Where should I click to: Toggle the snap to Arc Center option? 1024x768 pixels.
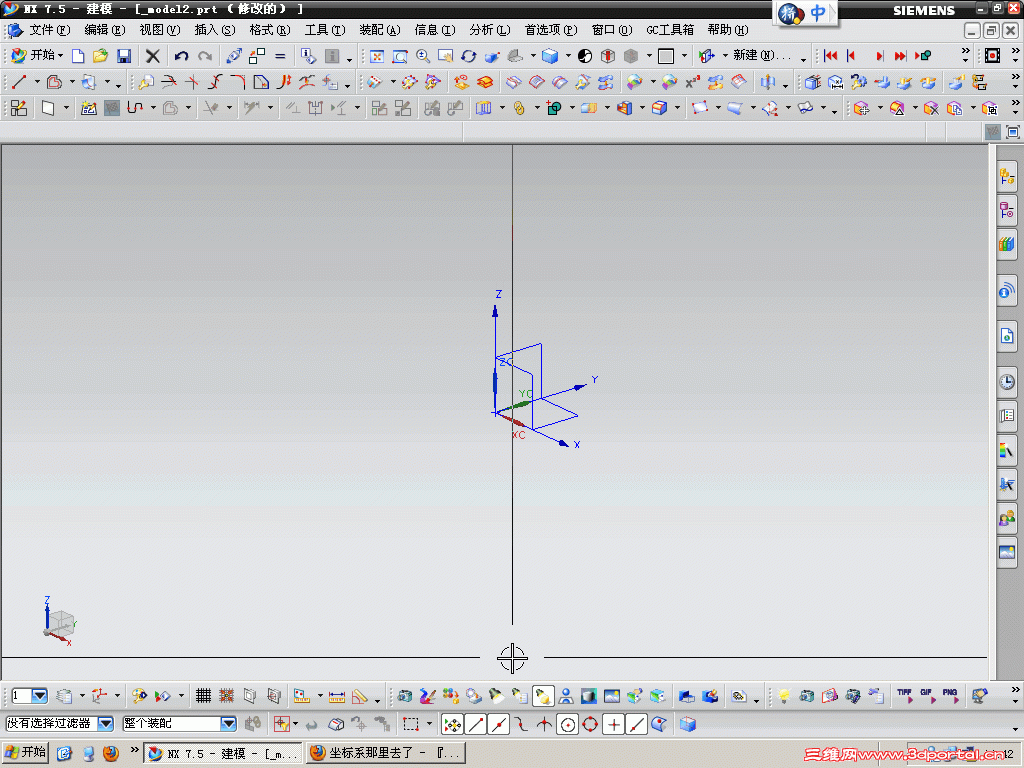(x=568, y=724)
